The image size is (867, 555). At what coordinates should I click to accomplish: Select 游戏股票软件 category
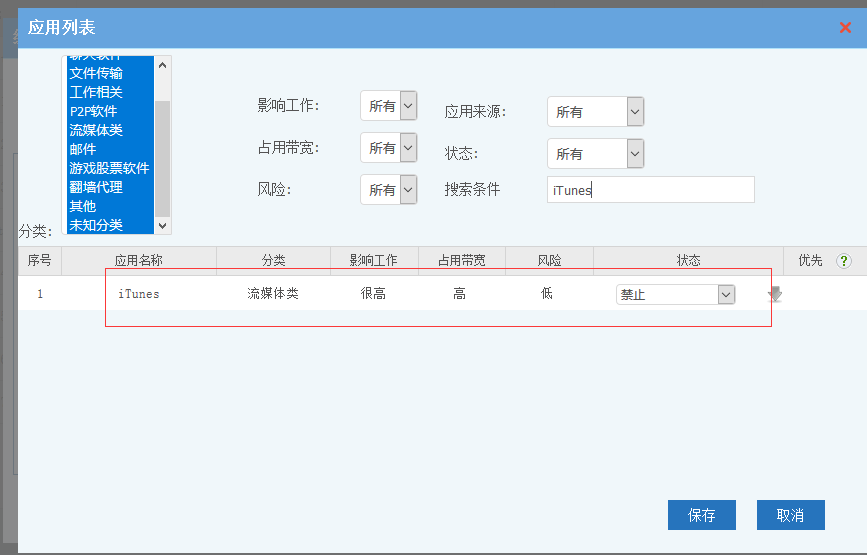[x=109, y=168]
